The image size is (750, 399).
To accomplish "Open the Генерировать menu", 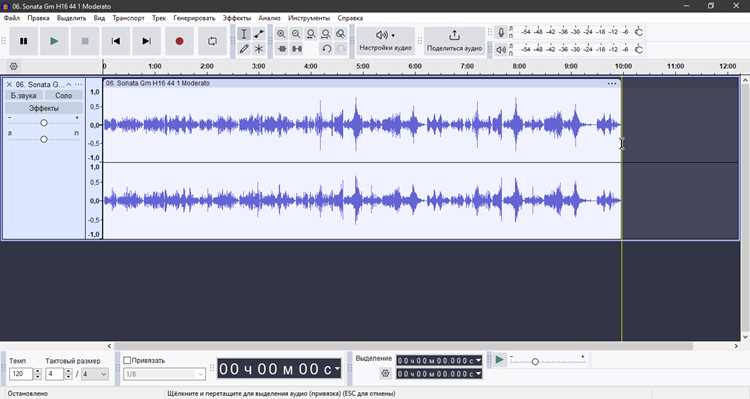I will [194, 18].
